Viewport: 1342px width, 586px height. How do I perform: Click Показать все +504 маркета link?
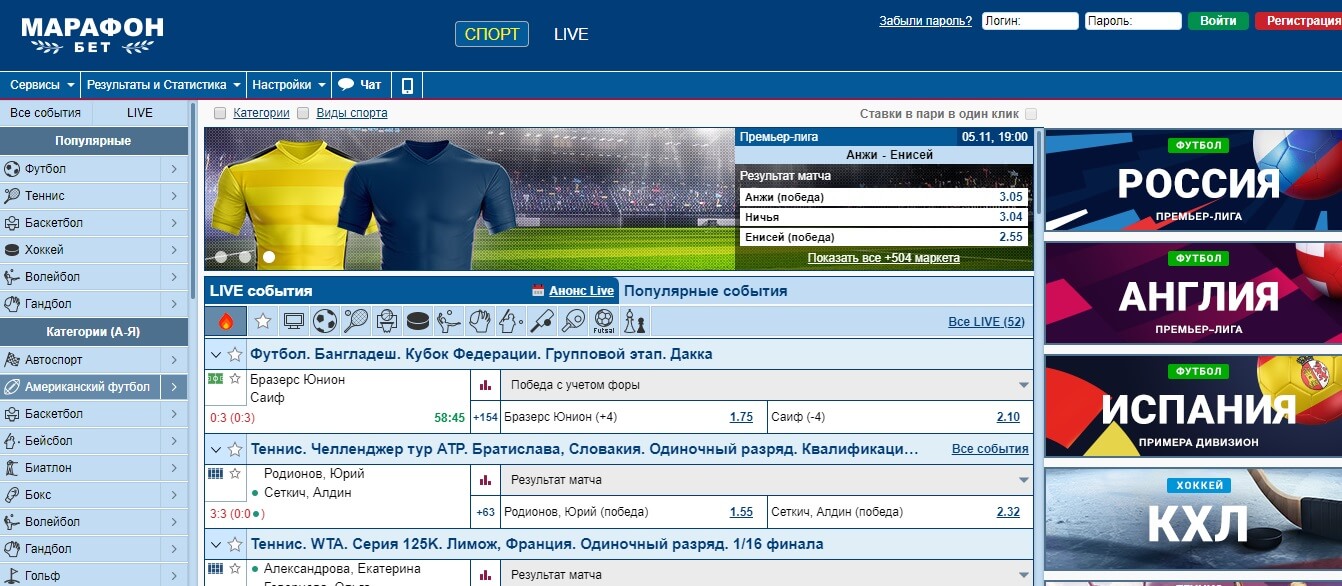[x=884, y=258]
